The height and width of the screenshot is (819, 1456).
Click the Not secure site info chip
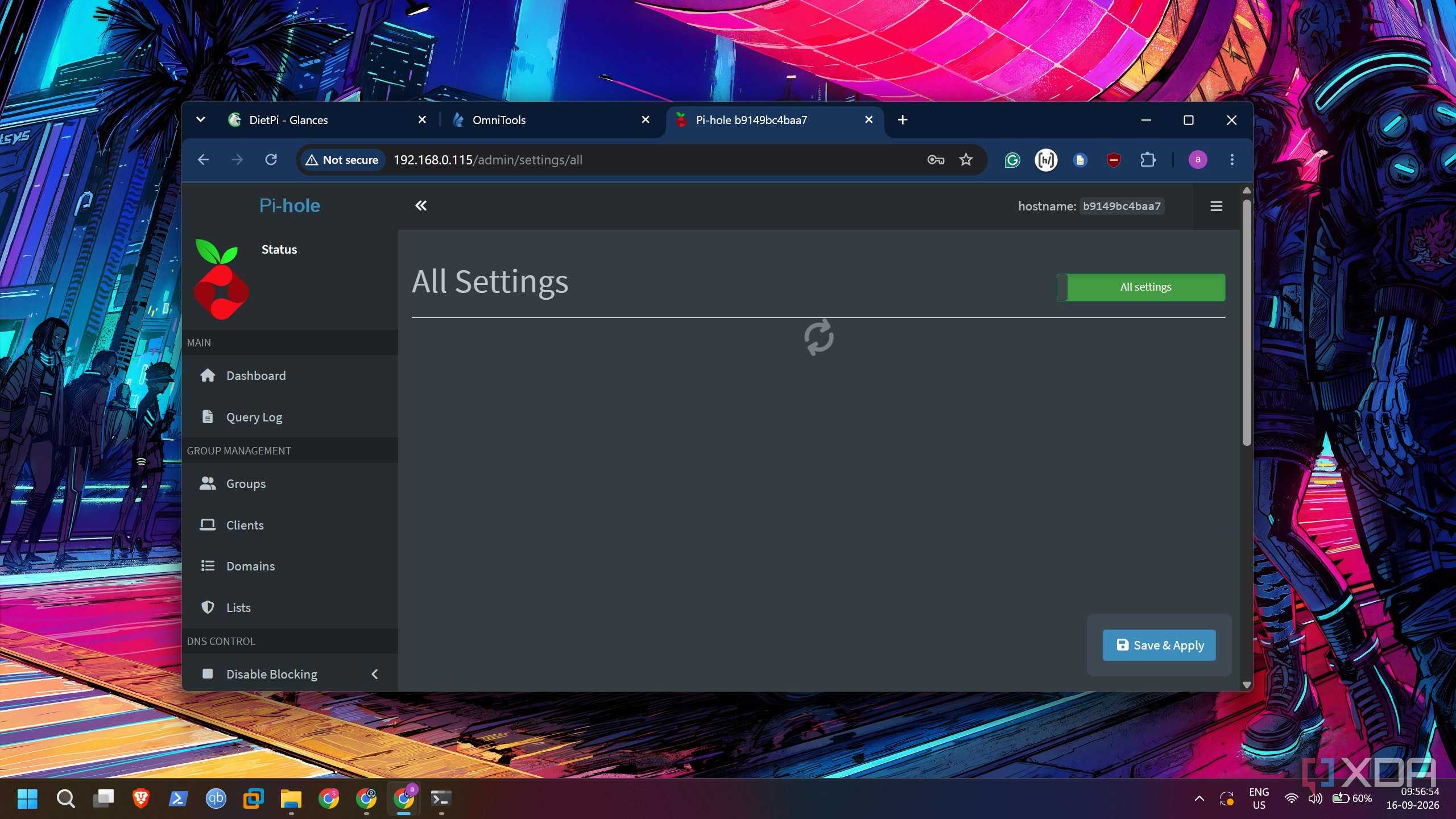point(342,160)
